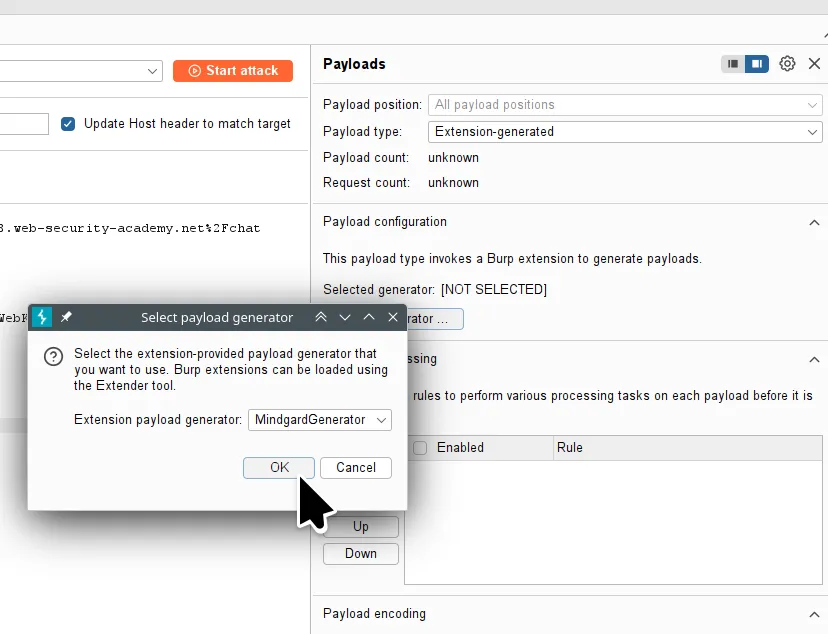Close the Select payload generator dialog
828x634 pixels.
392,317
